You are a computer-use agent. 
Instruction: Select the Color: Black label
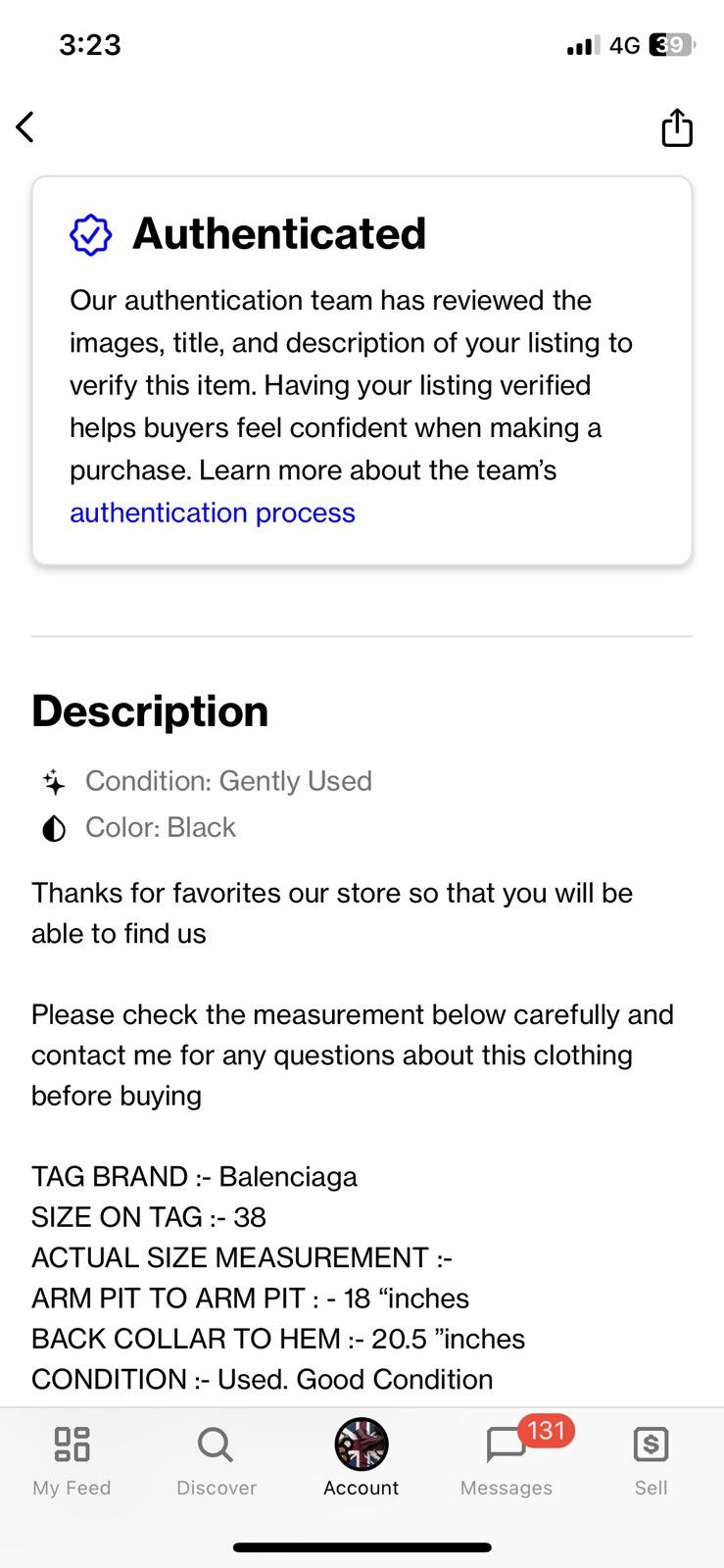click(161, 827)
